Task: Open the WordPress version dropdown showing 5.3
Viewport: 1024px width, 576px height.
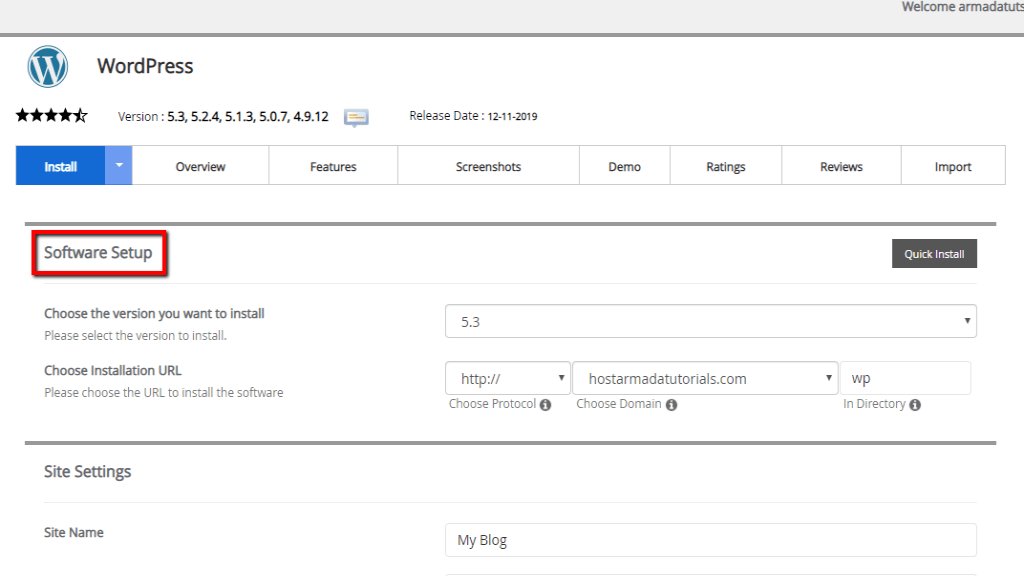Action: coord(711,321)
